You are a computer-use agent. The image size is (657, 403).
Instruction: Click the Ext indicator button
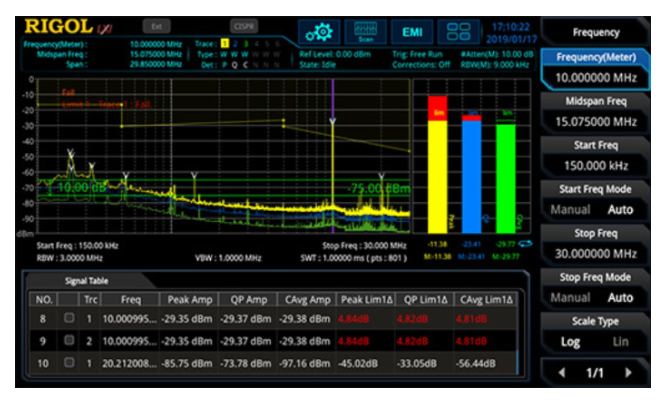[156, 26]
